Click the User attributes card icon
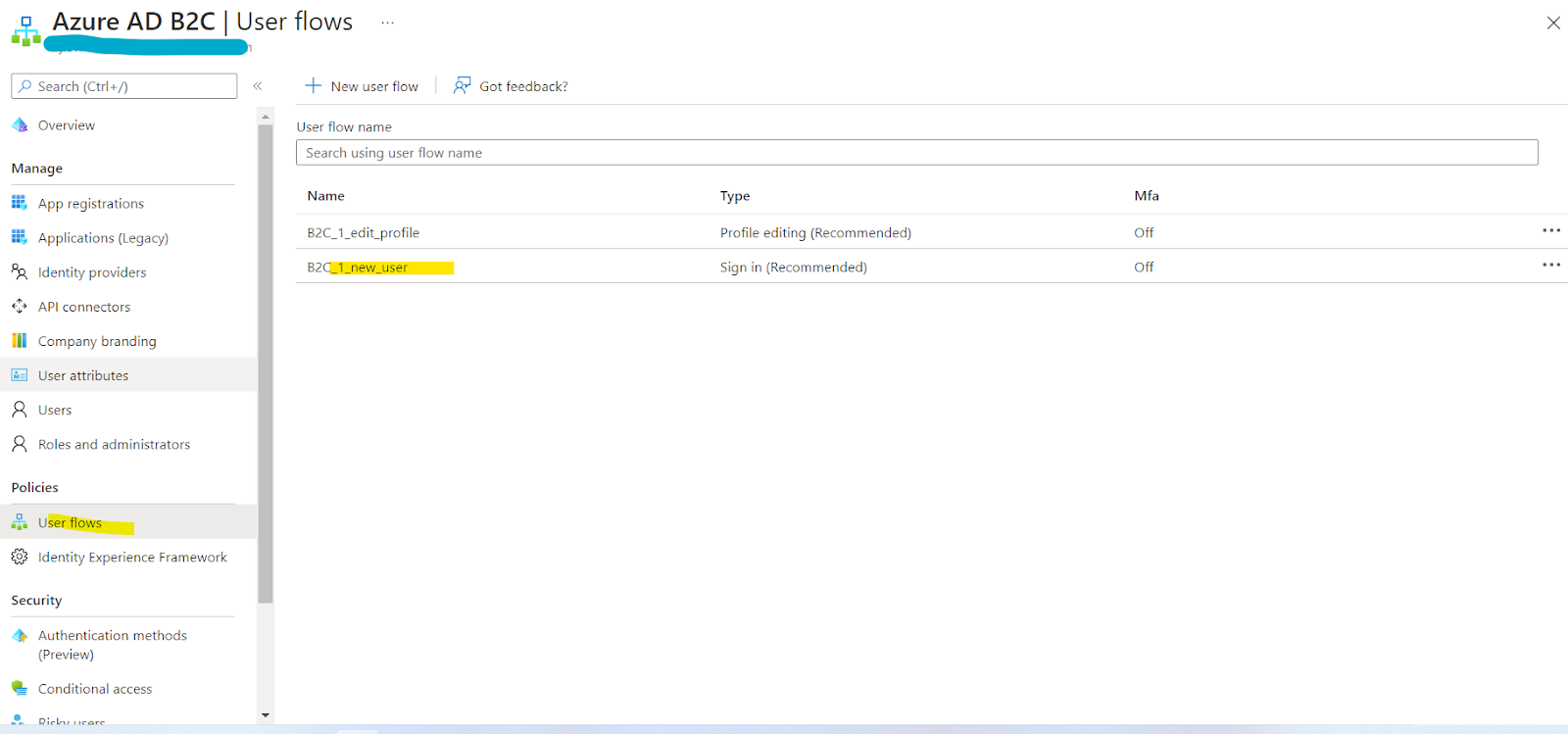The image size is (1568, 734). pyautogui.click(x=20, y=374)
